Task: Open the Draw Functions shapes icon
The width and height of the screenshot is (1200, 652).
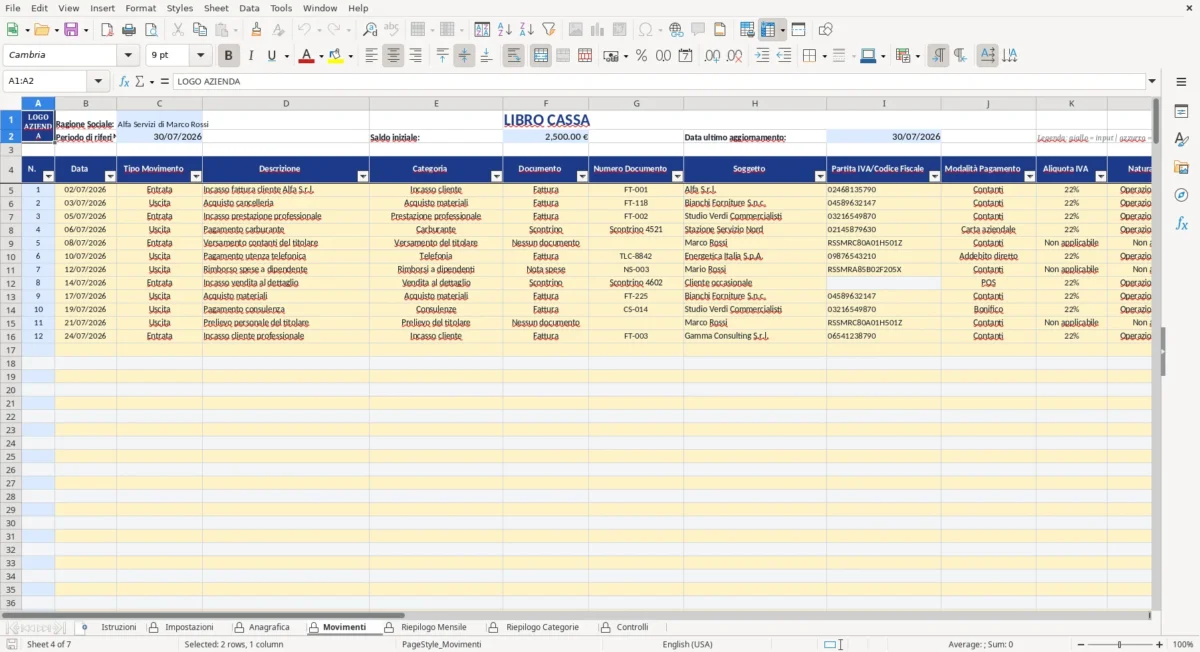Action: click(x=825, y=30)
